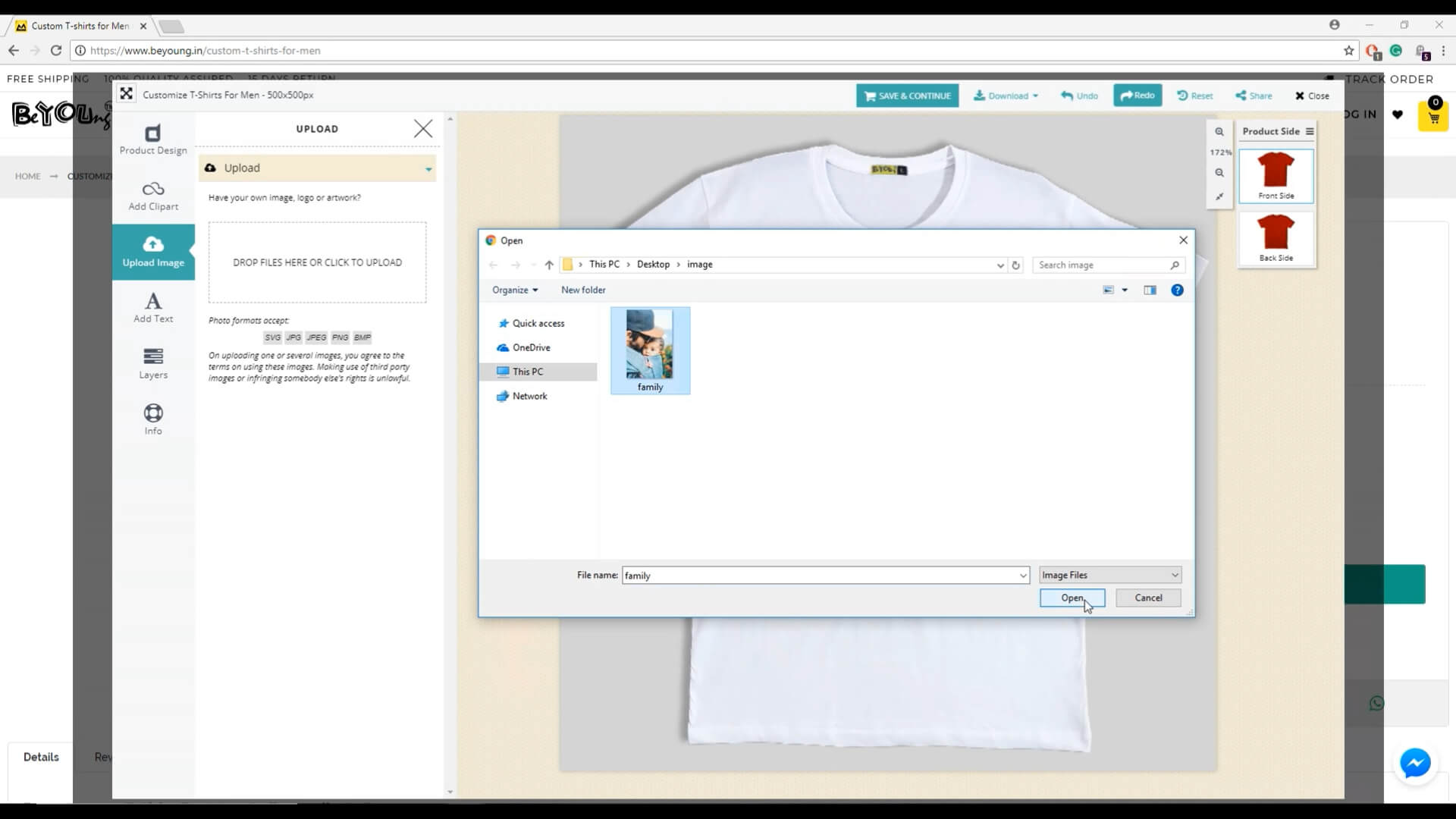The width and height of the screenshot is (1456, 819).
Task: Open the Layers panel
Action: point(153,364)
